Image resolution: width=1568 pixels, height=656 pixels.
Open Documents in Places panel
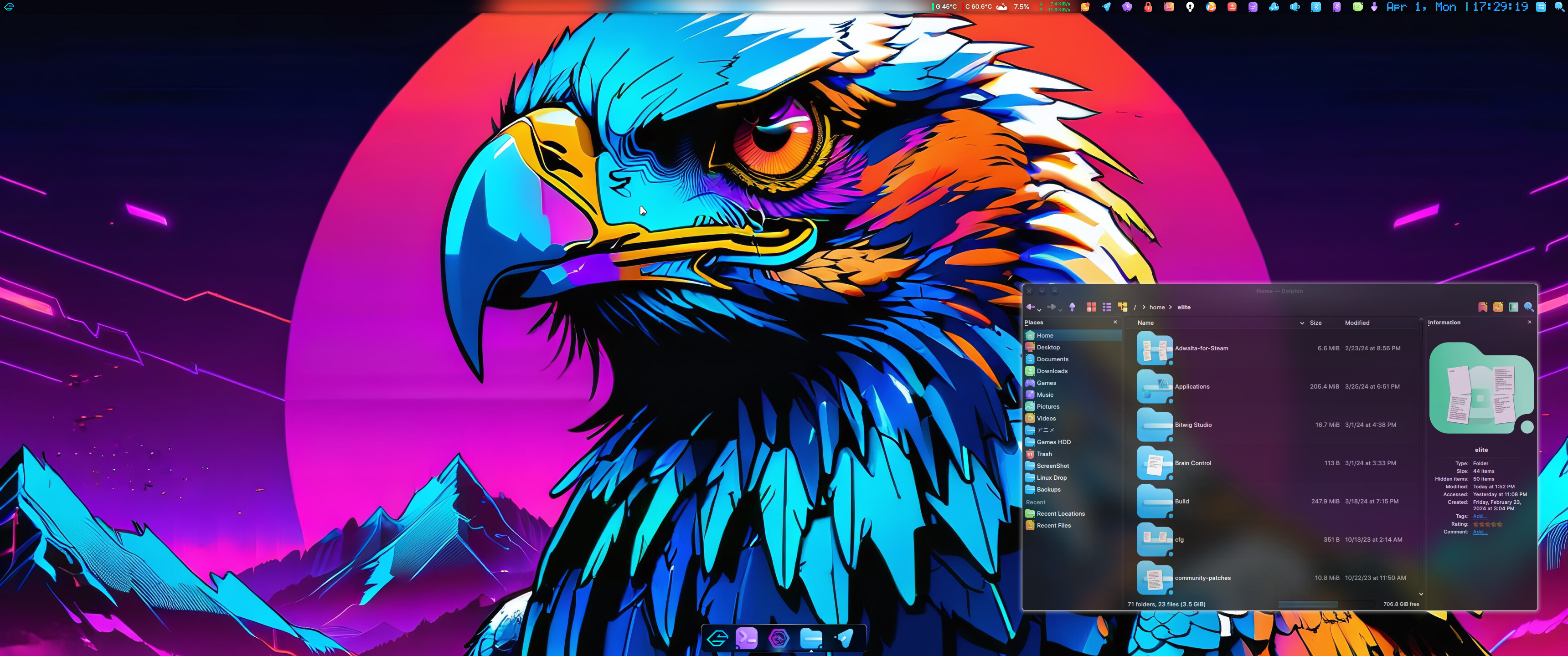coord(1073,359)
